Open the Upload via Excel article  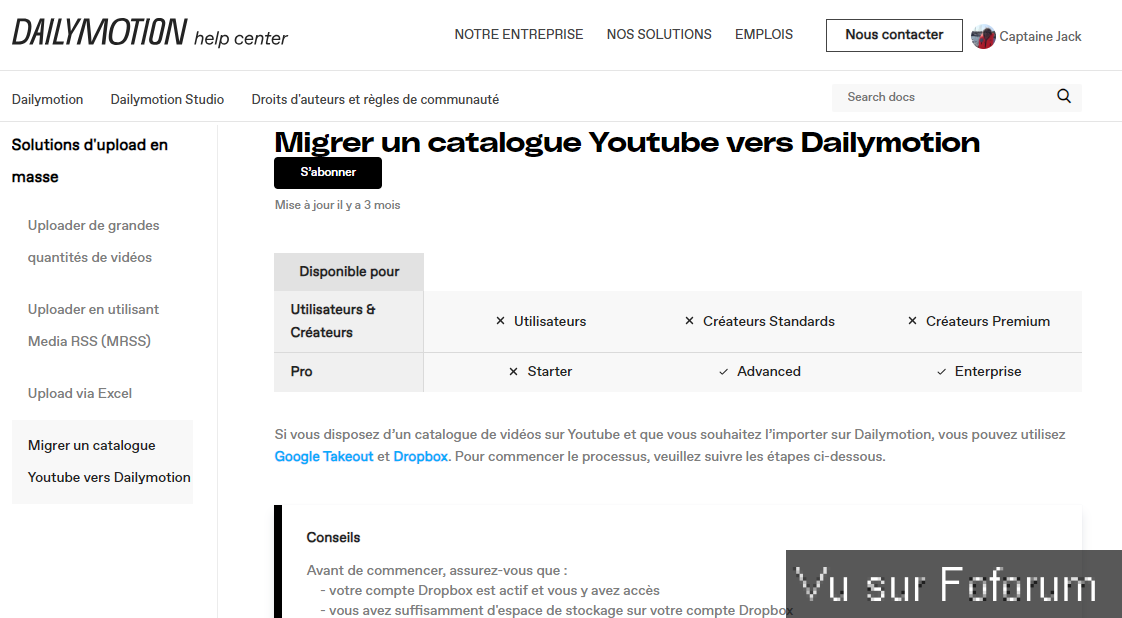(x=79, y=393)
